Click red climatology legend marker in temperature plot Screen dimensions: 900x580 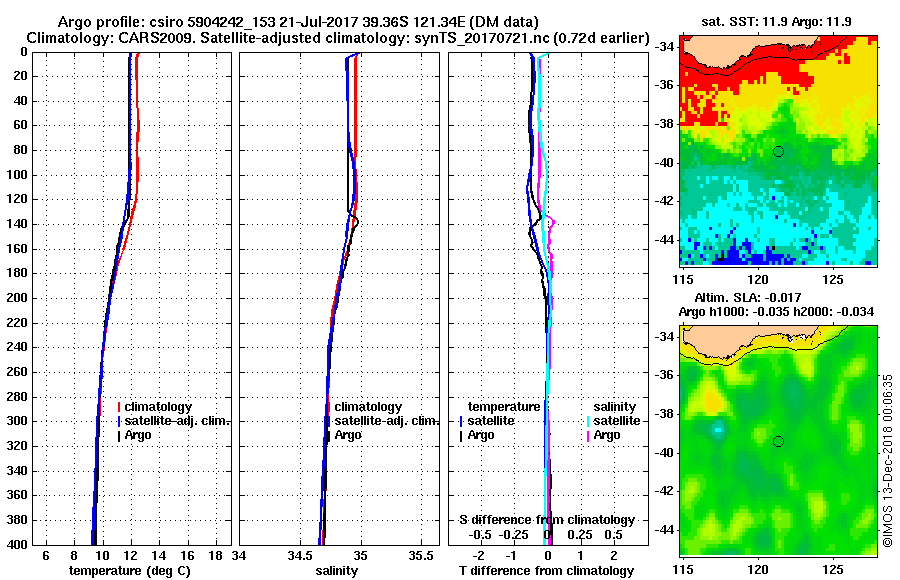119,407
